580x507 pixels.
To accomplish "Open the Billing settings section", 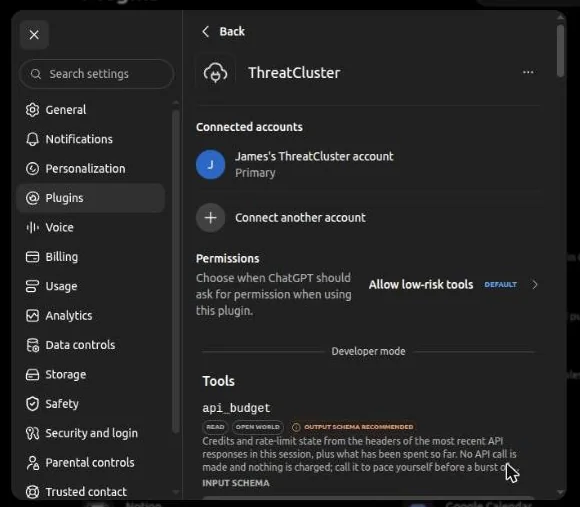I will coord(62,257).
